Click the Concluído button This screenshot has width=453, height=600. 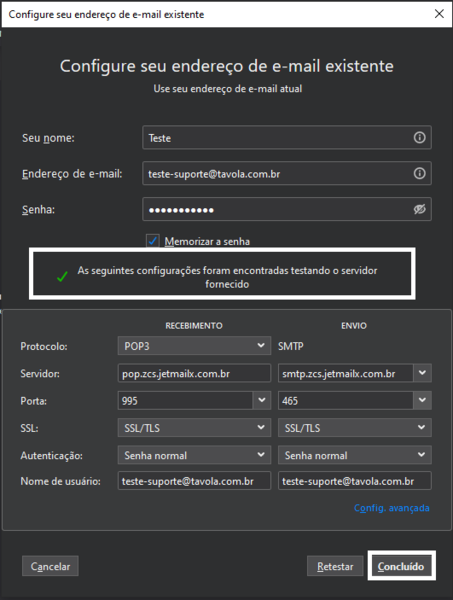tap(401, 566)
